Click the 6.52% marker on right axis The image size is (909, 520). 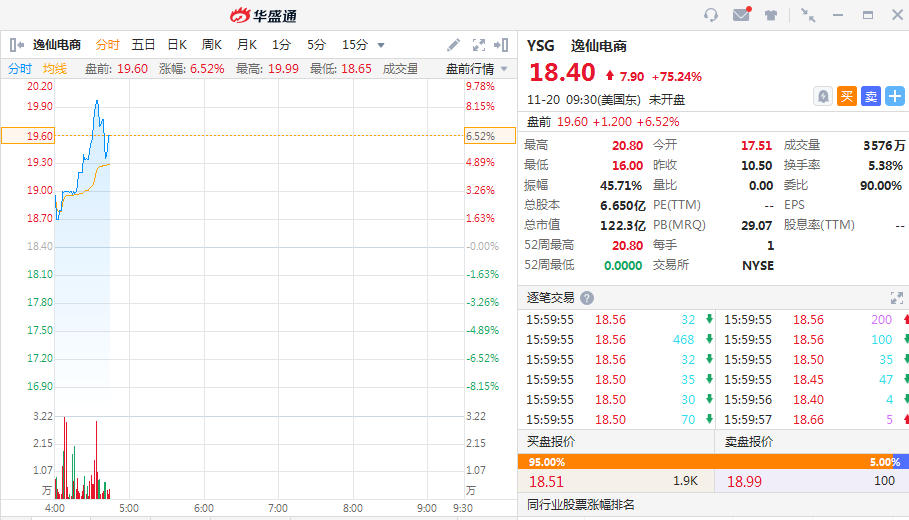tap(490, 136)
